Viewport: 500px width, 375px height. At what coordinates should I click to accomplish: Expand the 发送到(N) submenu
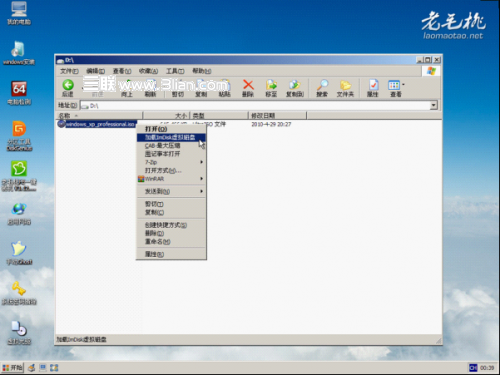click(x=171, y=191)
